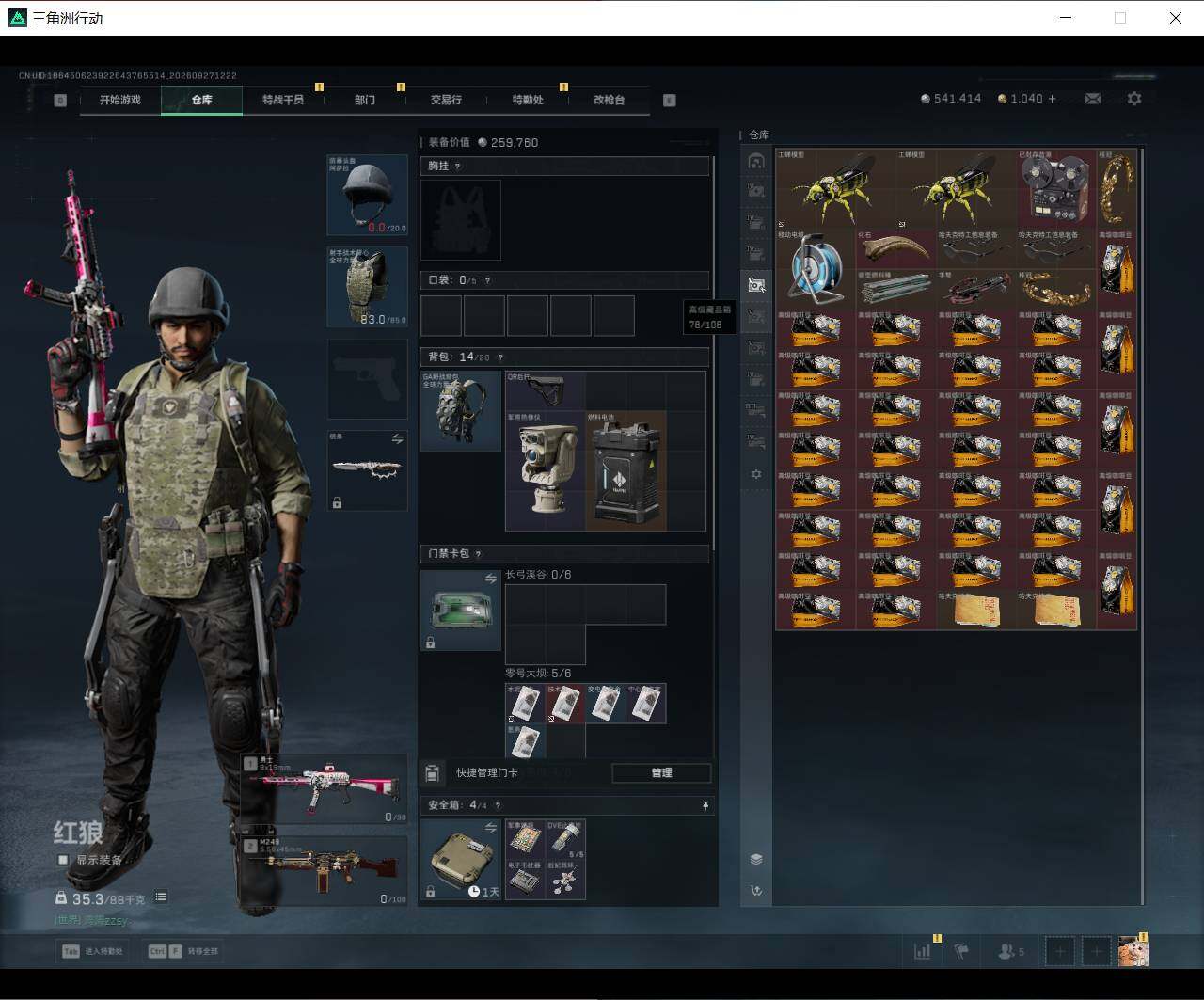Select the pink 勇士 primary weapon slot

pos(325,789)
